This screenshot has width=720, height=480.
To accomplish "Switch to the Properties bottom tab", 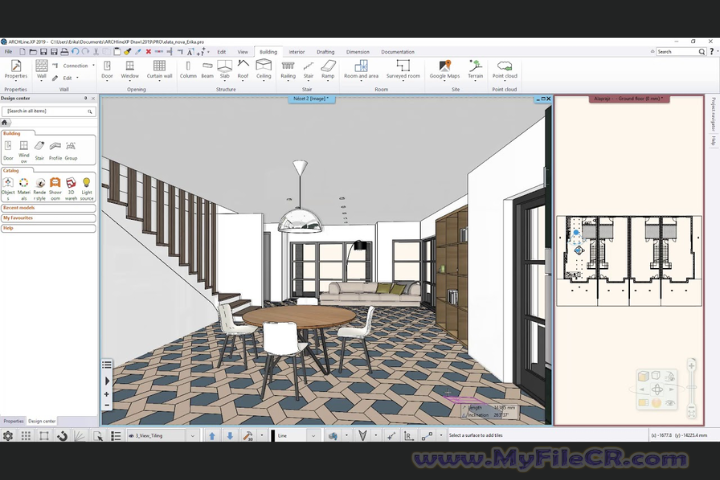I will point(13,421).
